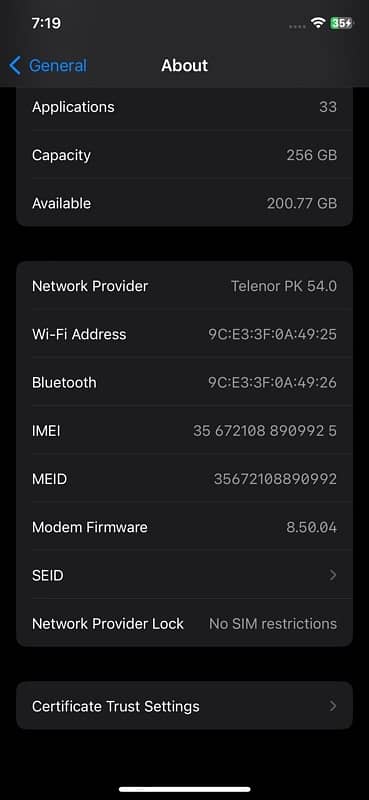Tap the 7:19 clock in status bar

click(46, 23)
